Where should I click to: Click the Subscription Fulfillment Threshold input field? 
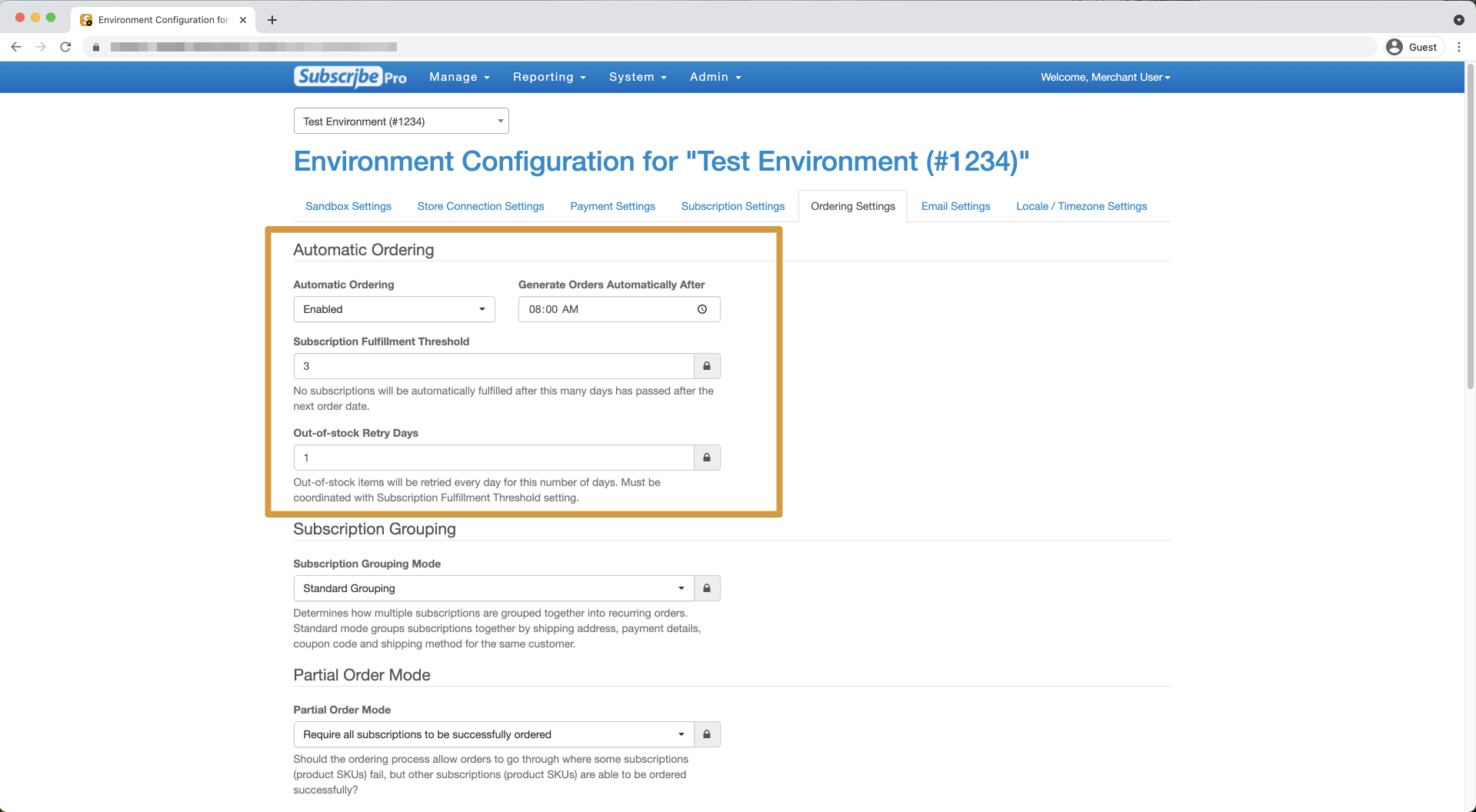[494, 366]
